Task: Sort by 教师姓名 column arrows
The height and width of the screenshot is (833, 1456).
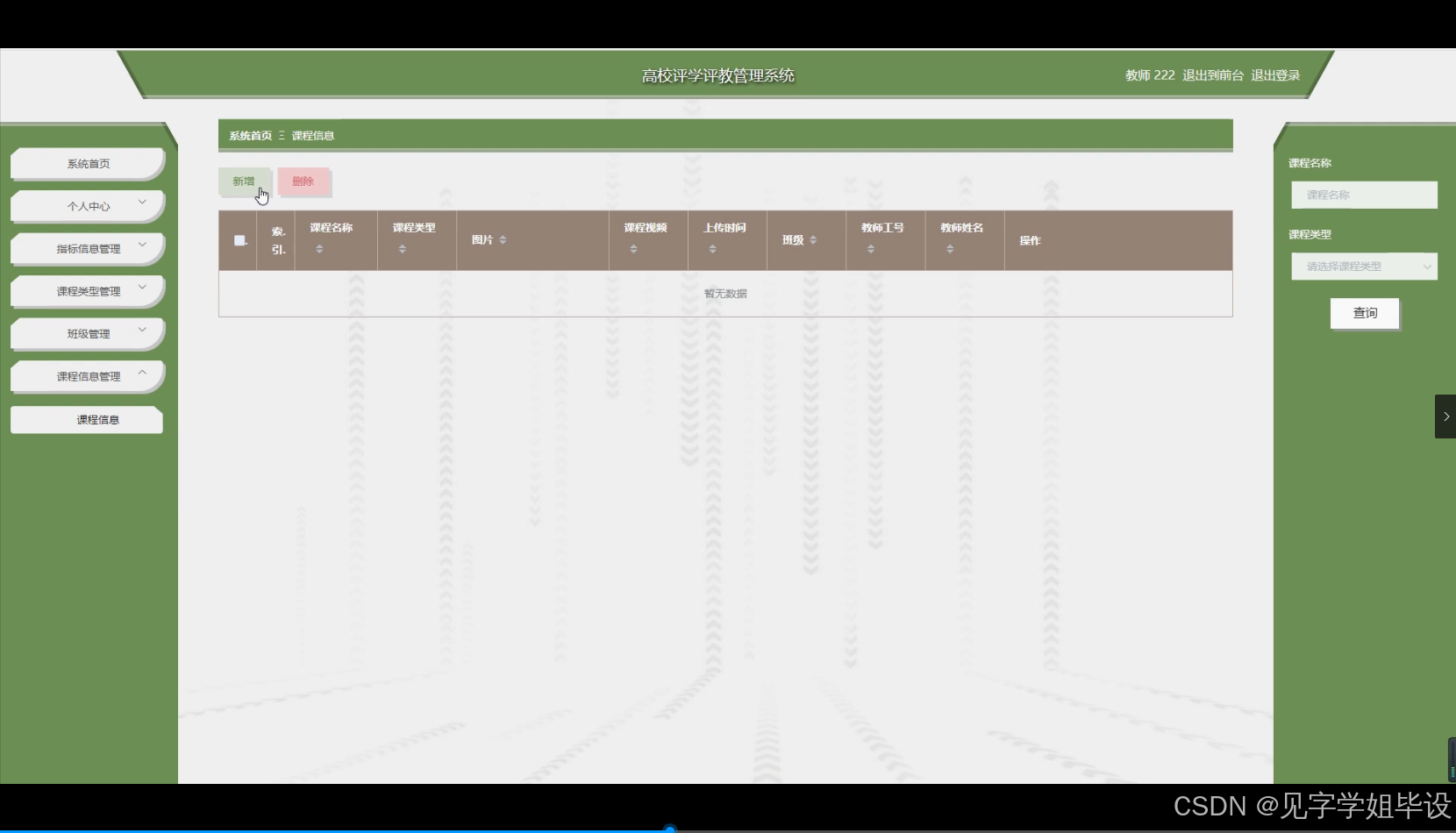Action: pos(950,249)
